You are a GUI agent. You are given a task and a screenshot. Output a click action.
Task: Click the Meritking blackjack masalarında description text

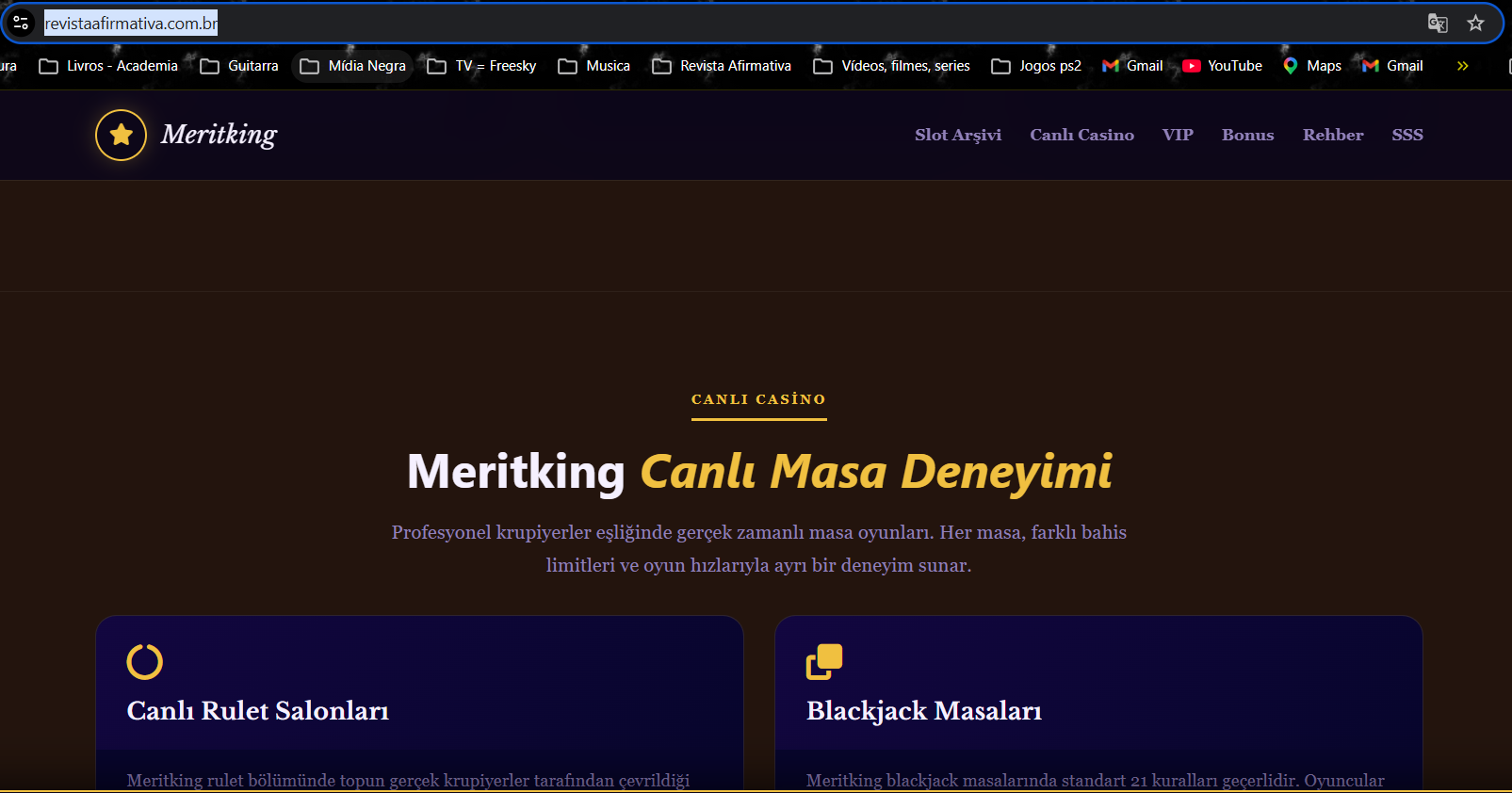pyautogui.click(x=1096, y=781)
